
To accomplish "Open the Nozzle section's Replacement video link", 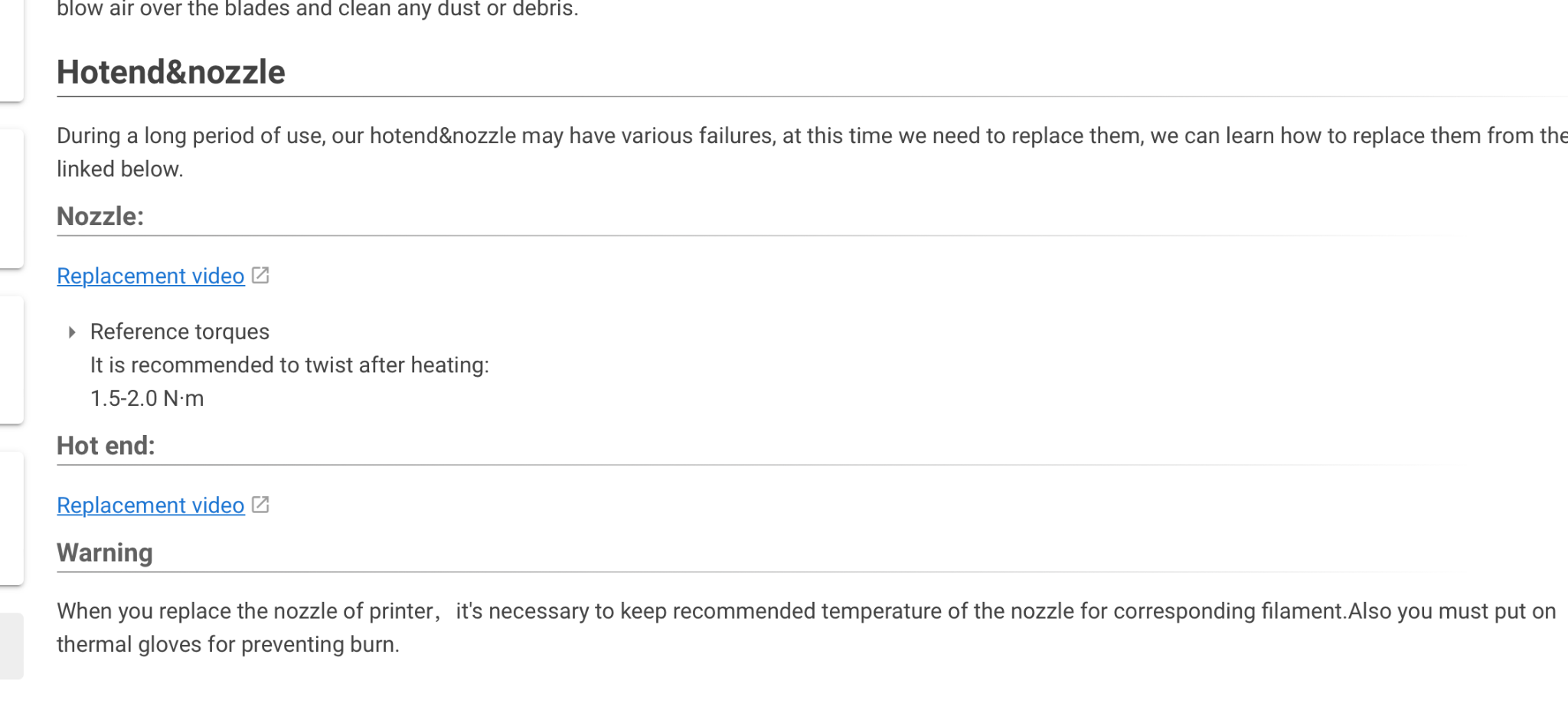I will click(151, 276).
